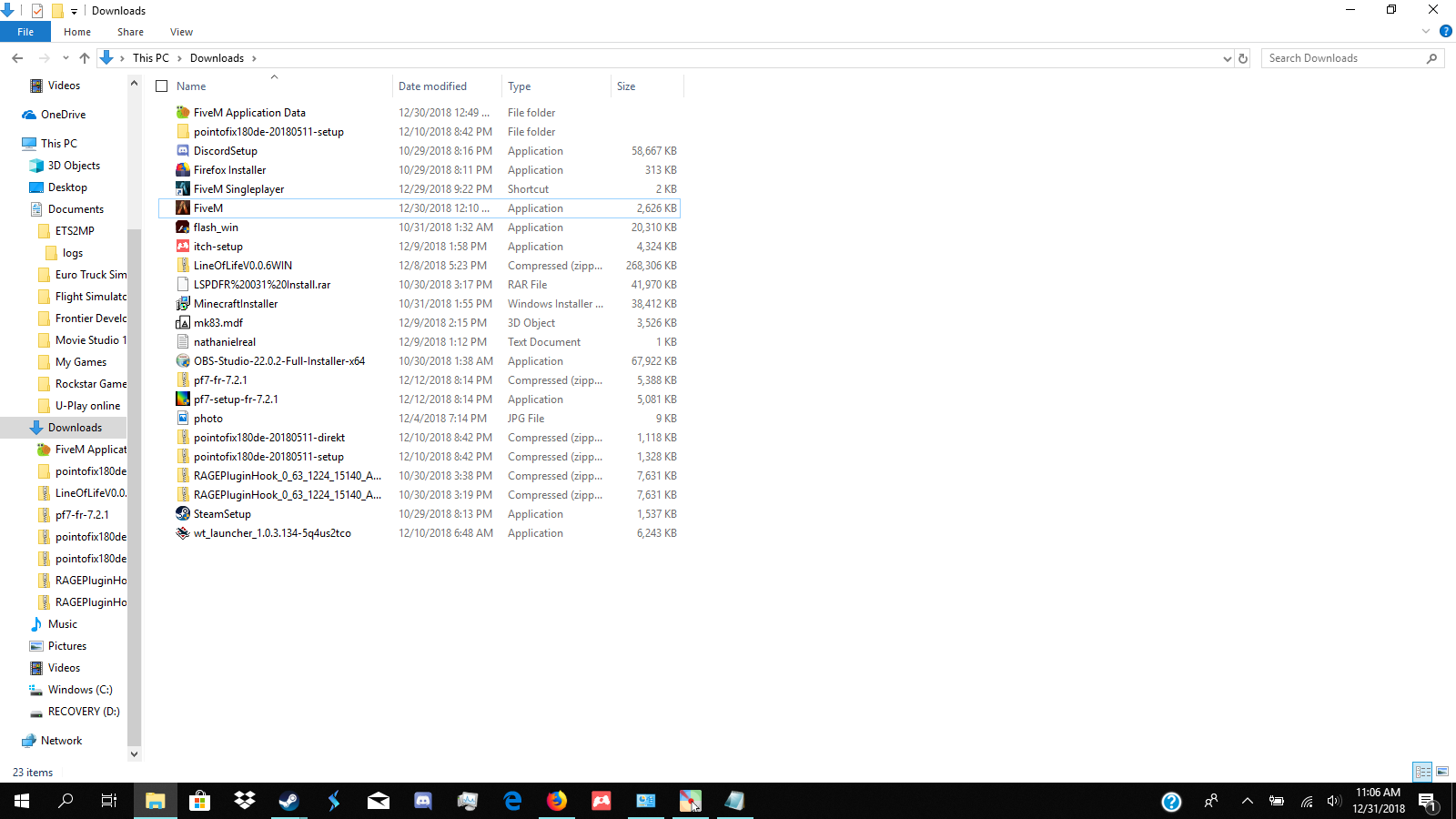
Task: Open the Music folder in navigation pane
Action: tap(62, 624)
